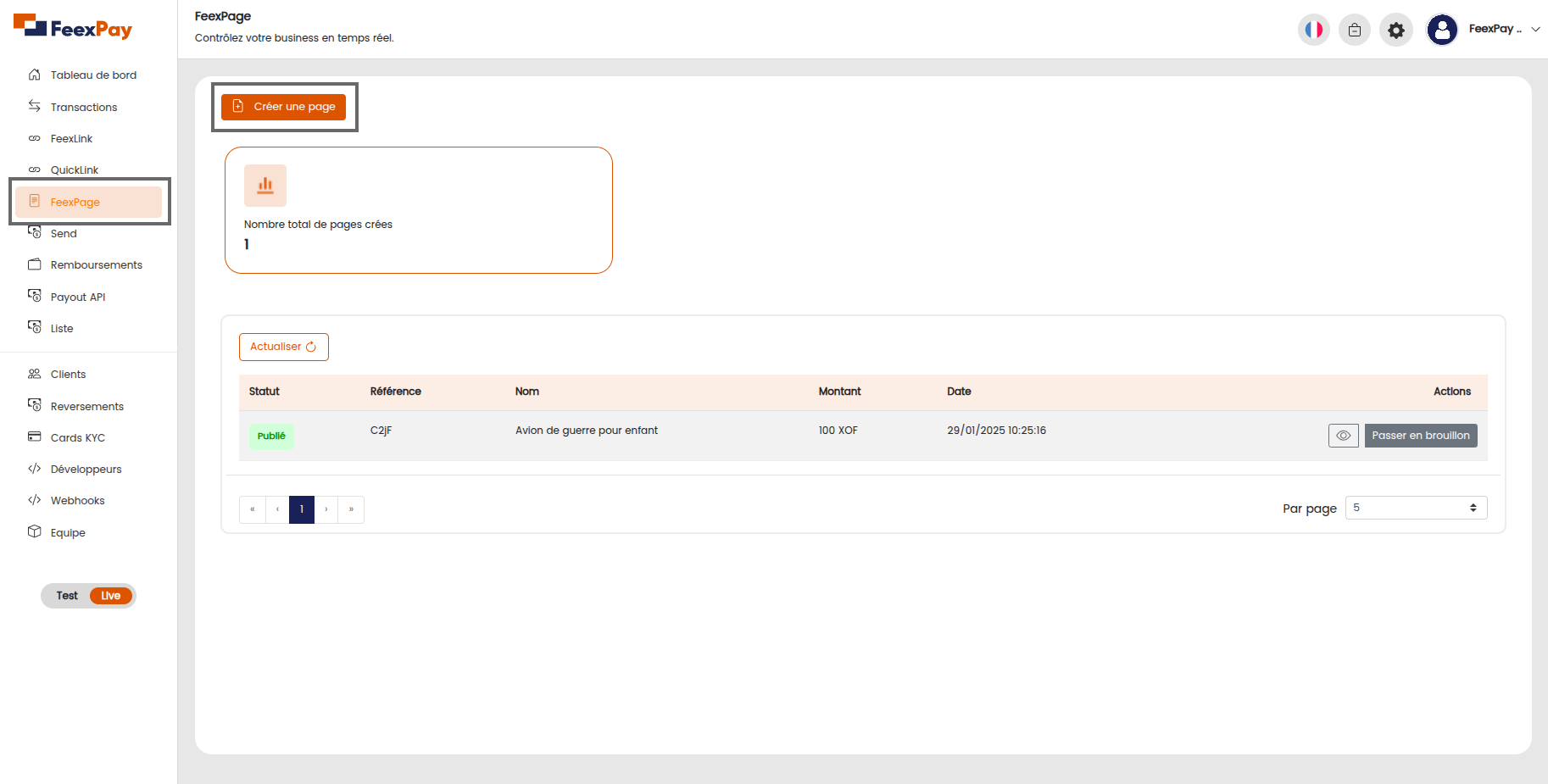Open Reversements menu item
Image resolution: width=1548 pixels, height=784 pixels.
click(x=89, y=406)
